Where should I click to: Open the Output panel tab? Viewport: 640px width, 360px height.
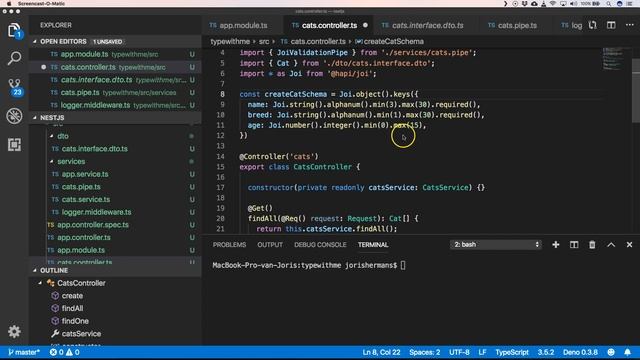pos(270,244)
